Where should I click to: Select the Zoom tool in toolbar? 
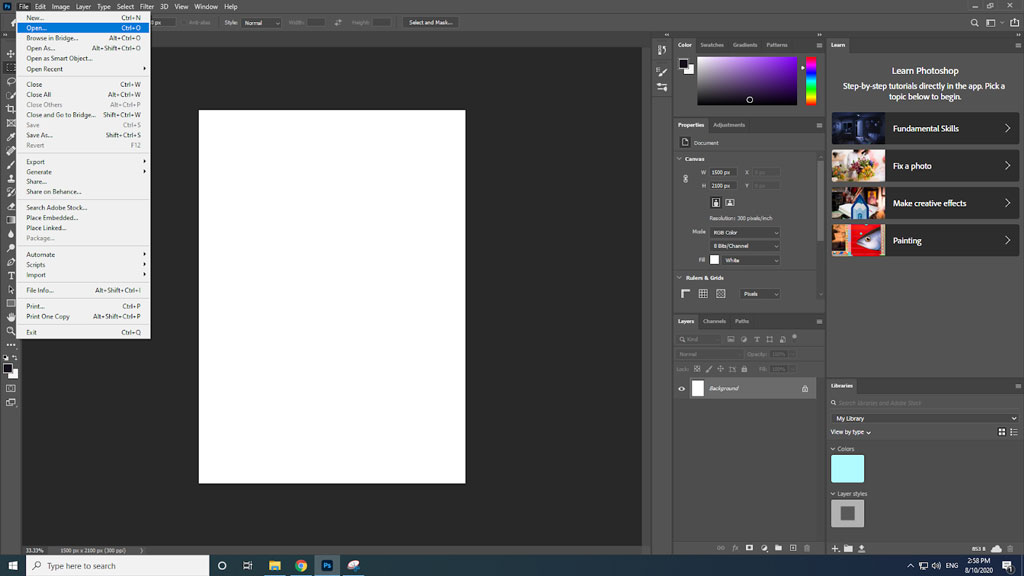pyautogui.click(x=10, y=331)
